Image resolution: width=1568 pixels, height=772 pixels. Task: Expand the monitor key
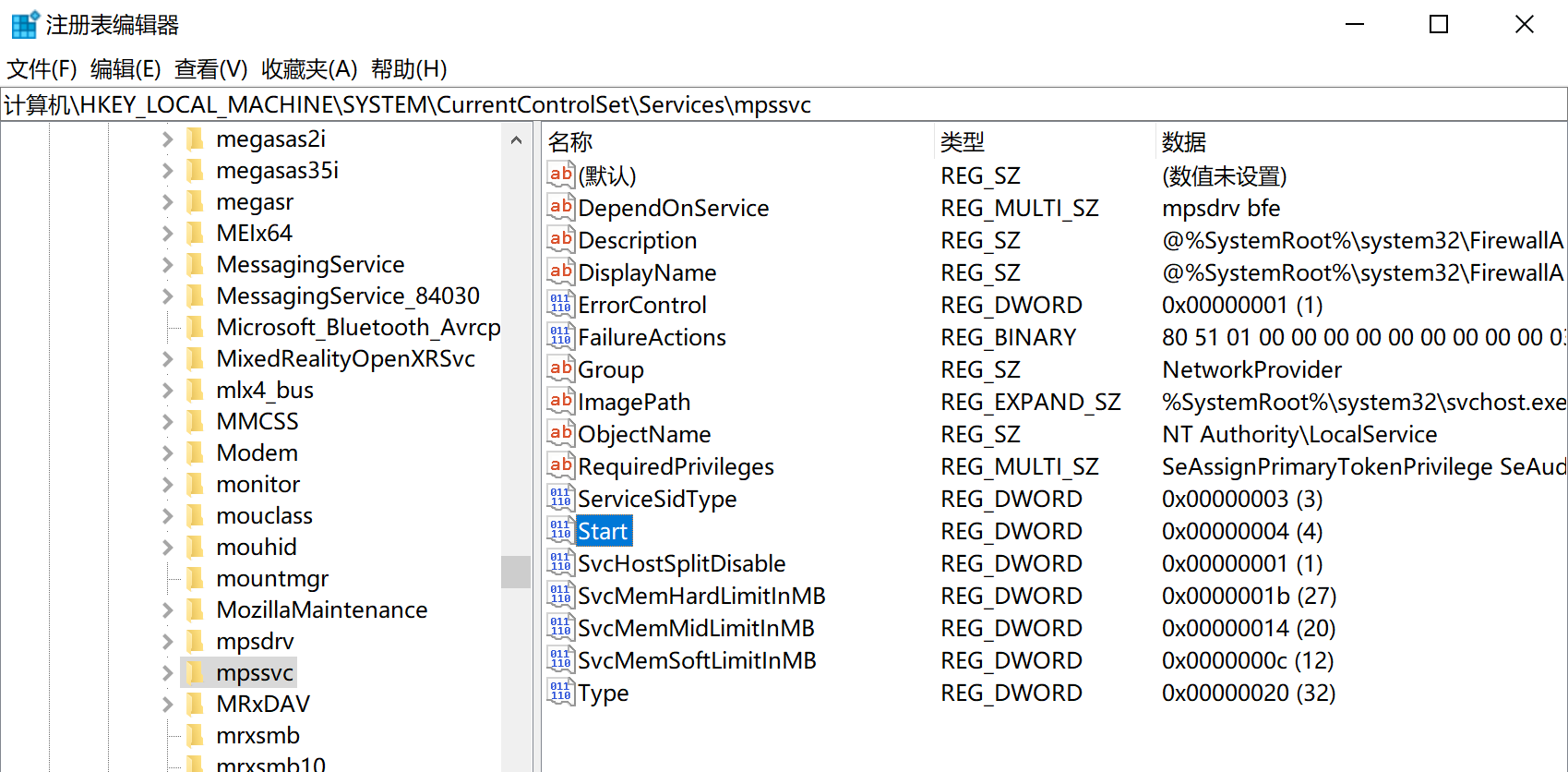coord(167,484)
